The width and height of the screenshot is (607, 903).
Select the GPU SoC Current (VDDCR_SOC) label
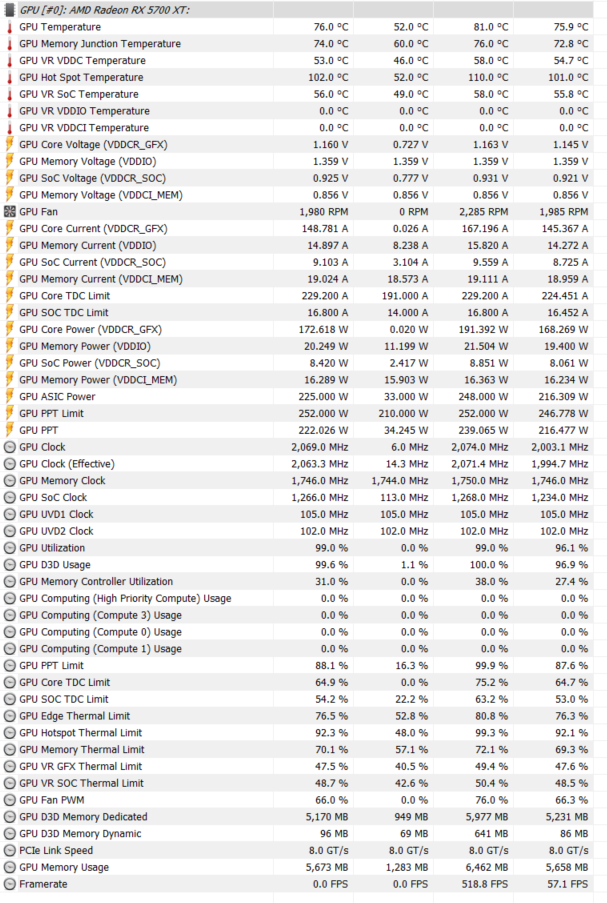(92, 263)
